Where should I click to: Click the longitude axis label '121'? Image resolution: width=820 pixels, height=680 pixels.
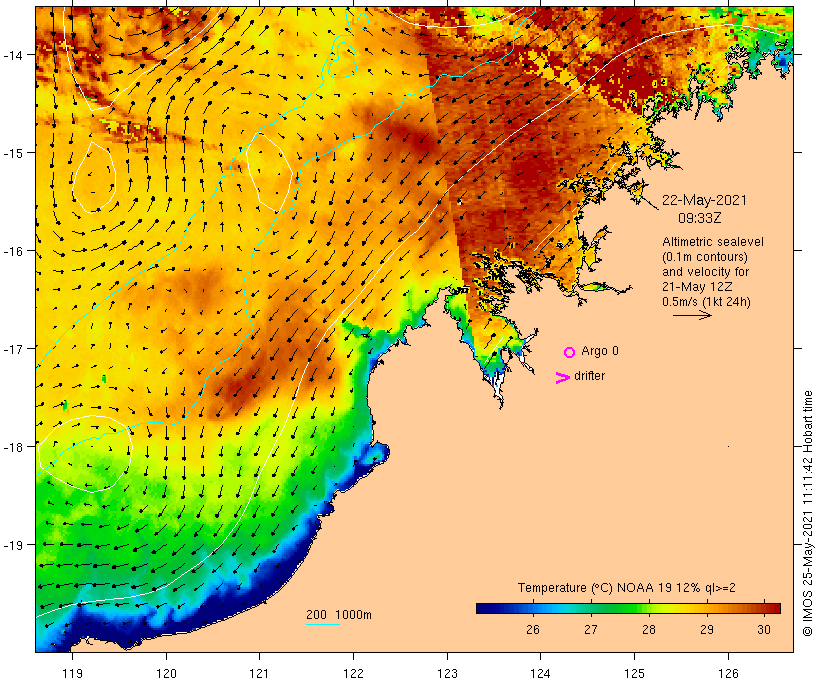pyautogui.click(x=259, y=673)
